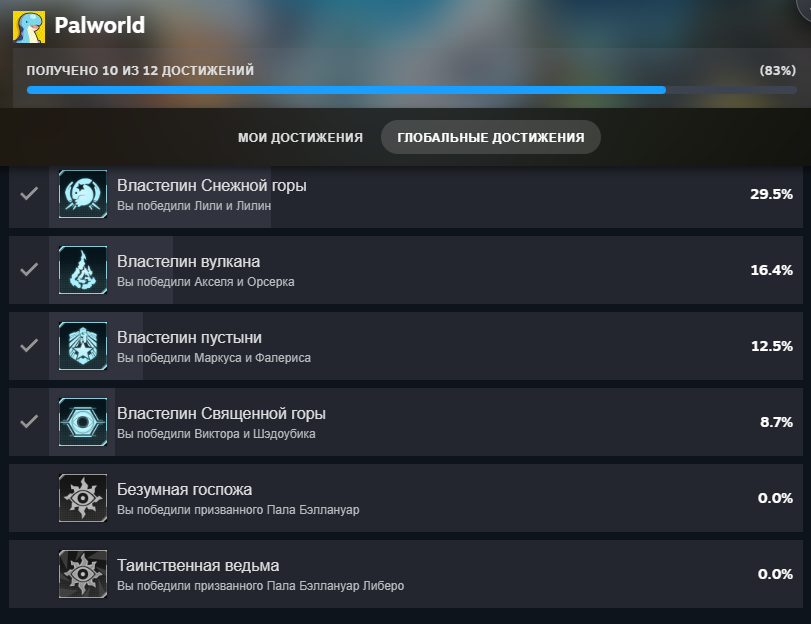Select the title Властелин вулкана
Image resolution: width=811 pixels, height=624 pixels.
point(188,261)
